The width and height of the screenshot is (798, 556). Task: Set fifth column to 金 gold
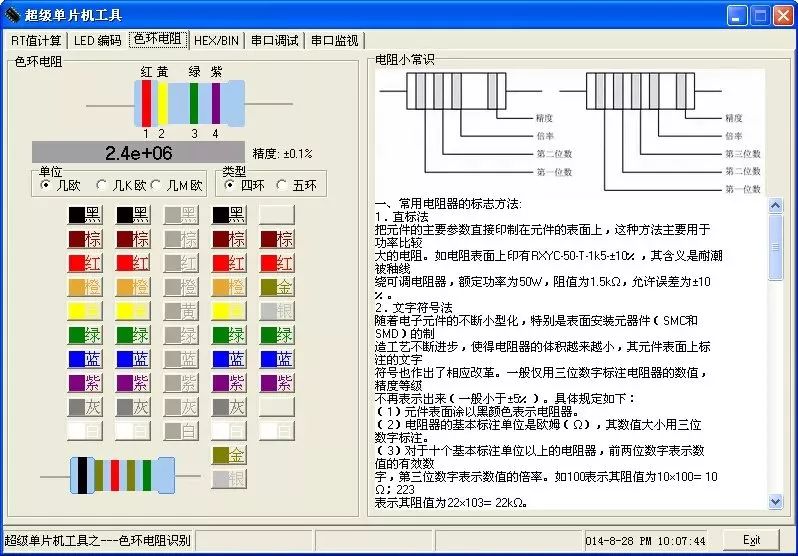[x=277, y=287]
